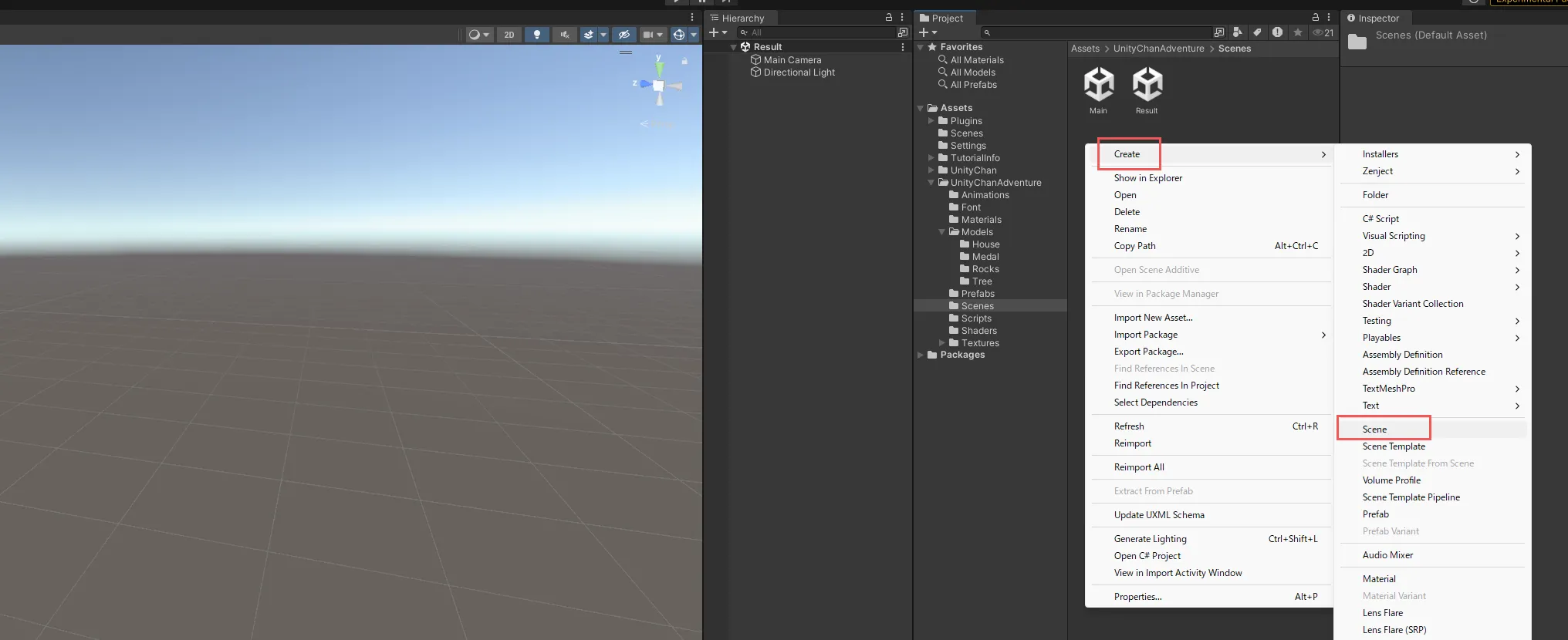The height and width of the screenshot is (640, 1568).
Task: Select the Main scene asset thumbnail
Action: click(1098, 85)
